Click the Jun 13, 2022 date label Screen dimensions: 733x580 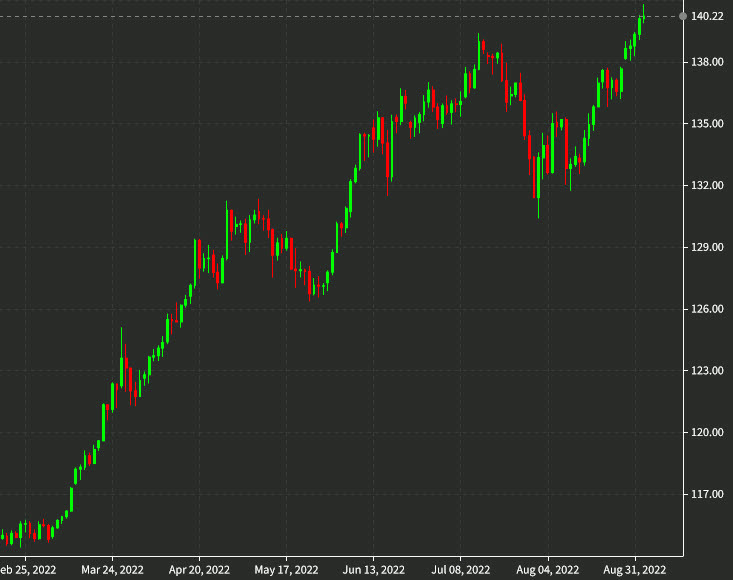point(374,570)
